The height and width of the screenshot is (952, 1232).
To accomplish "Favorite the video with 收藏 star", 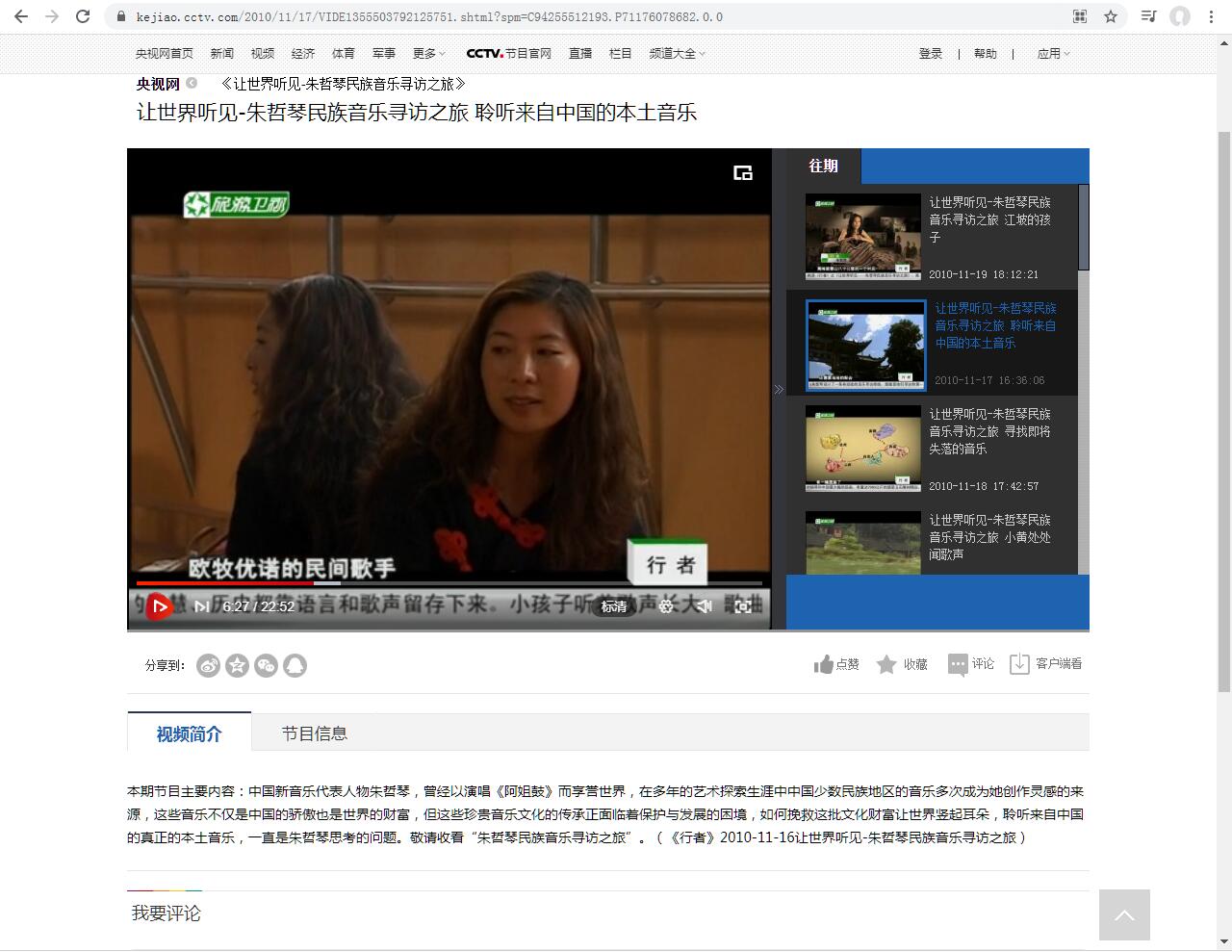I will (902, 664).
